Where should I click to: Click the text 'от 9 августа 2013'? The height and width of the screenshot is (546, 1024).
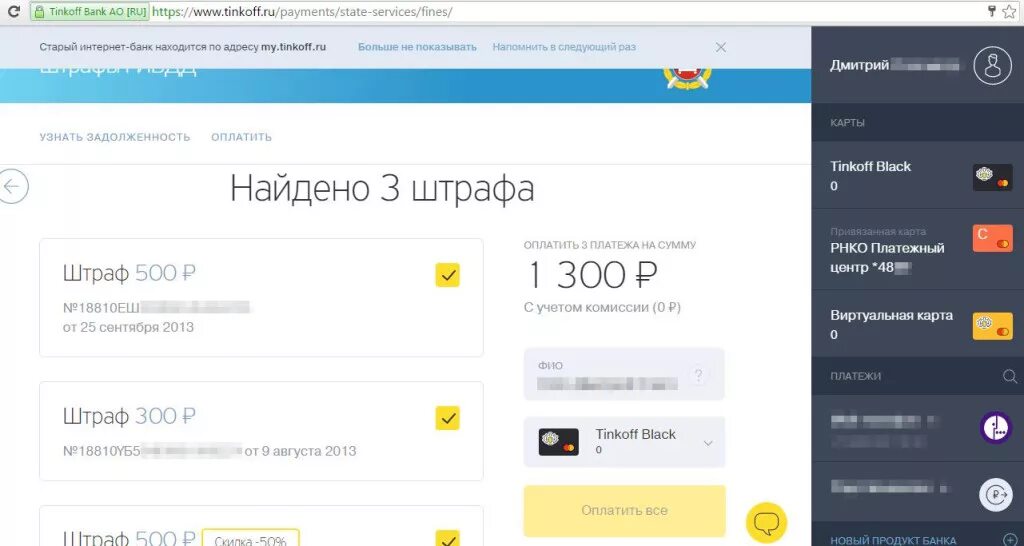pos(300,451)
